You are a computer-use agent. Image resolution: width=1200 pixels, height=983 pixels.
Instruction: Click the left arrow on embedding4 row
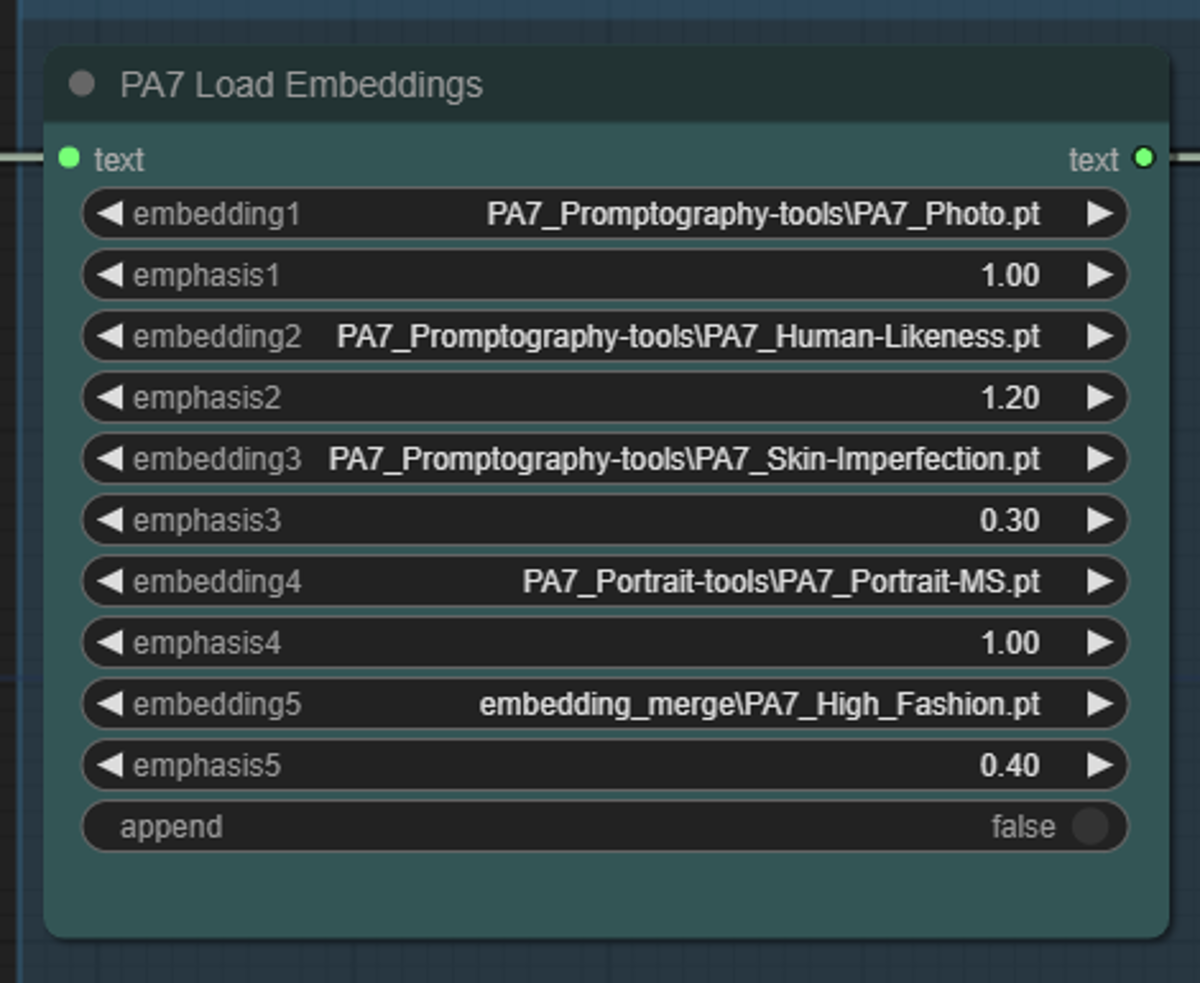[x=110, y=581]
